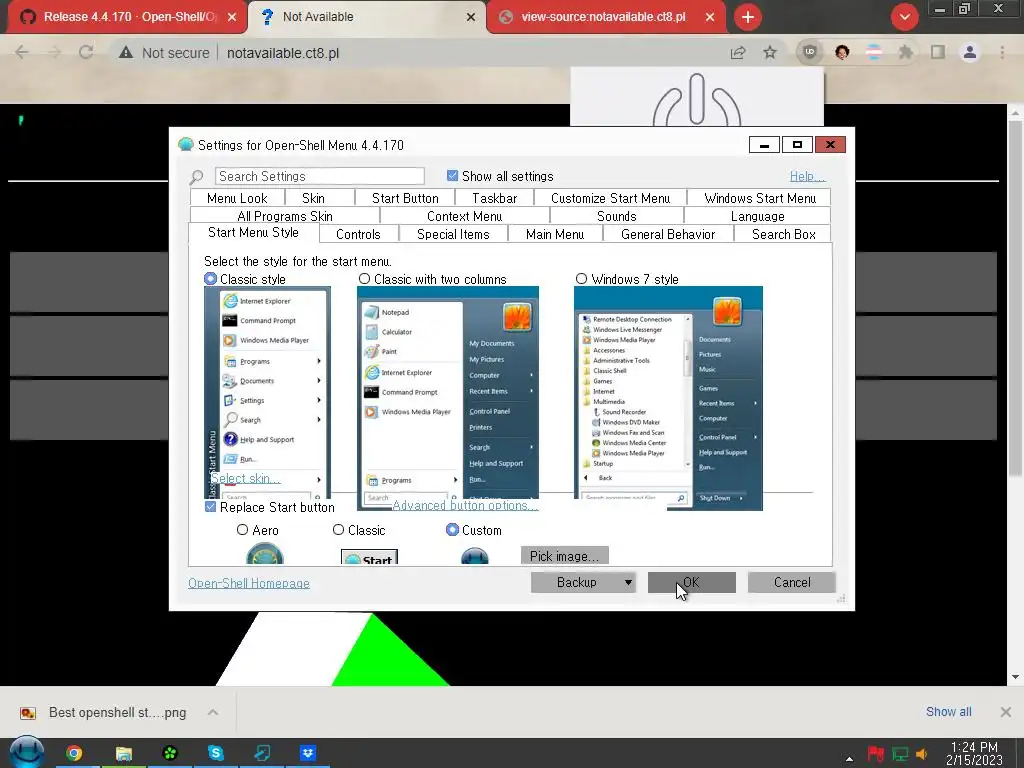1024x768 pixels.
Task: Open Dropbox from the taskbar
Action: click(308, 754)
